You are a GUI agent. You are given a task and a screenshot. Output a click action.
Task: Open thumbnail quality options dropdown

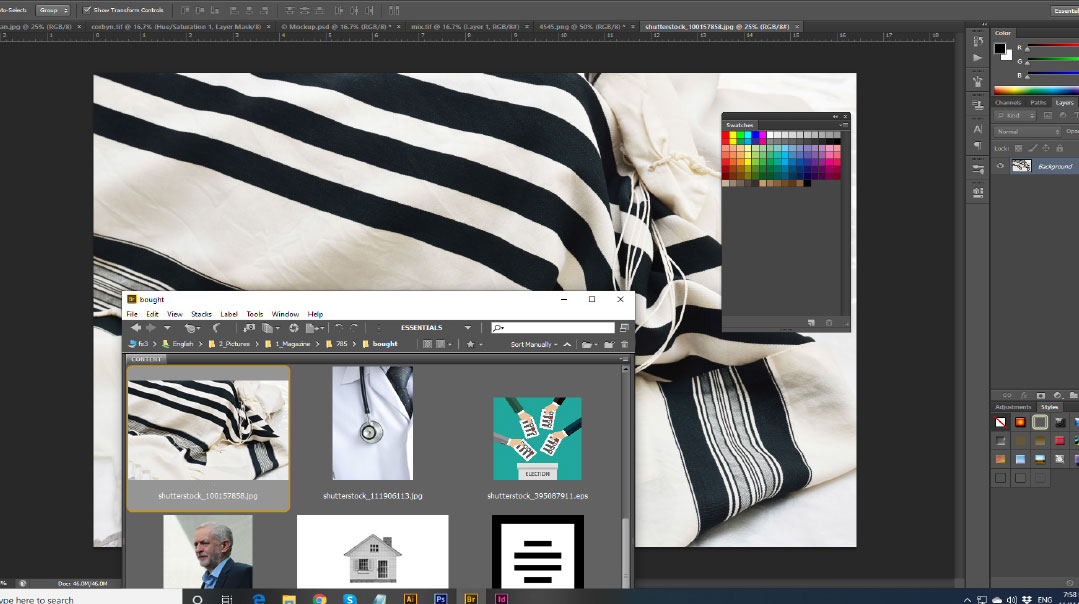click(444, 345)
